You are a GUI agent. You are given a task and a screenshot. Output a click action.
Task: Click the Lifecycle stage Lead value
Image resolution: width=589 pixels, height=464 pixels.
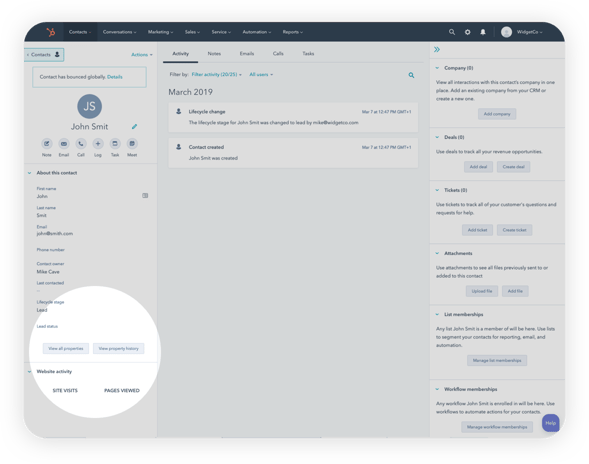click(x=42, y=310)
